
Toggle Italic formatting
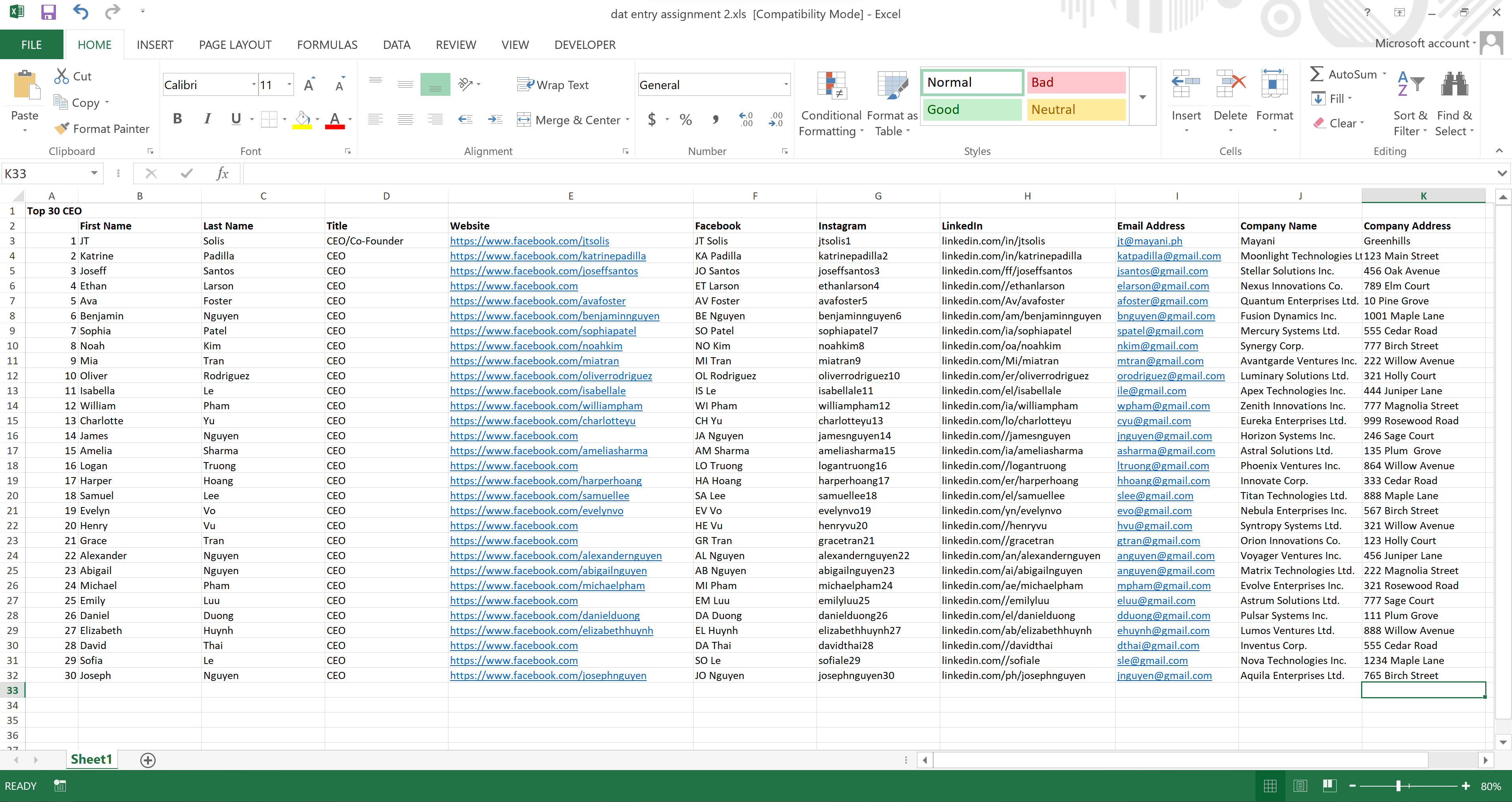pyautogui.click(x=207, y=119)
